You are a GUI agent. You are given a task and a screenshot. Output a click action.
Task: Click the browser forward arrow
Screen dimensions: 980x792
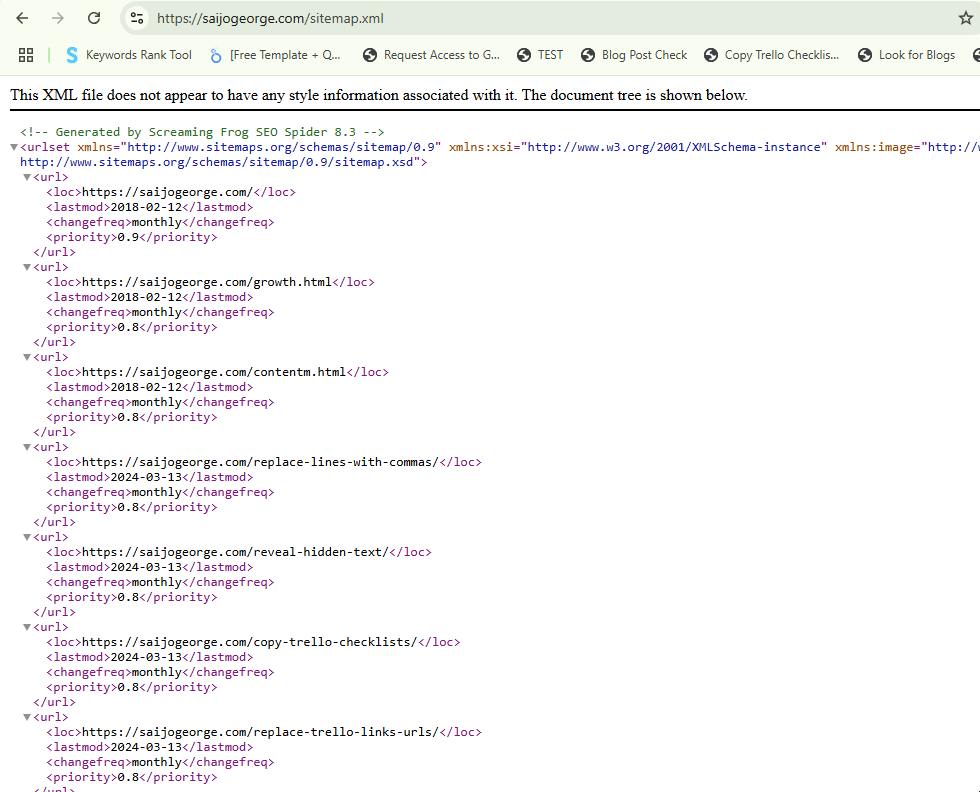tap(58, 18)
